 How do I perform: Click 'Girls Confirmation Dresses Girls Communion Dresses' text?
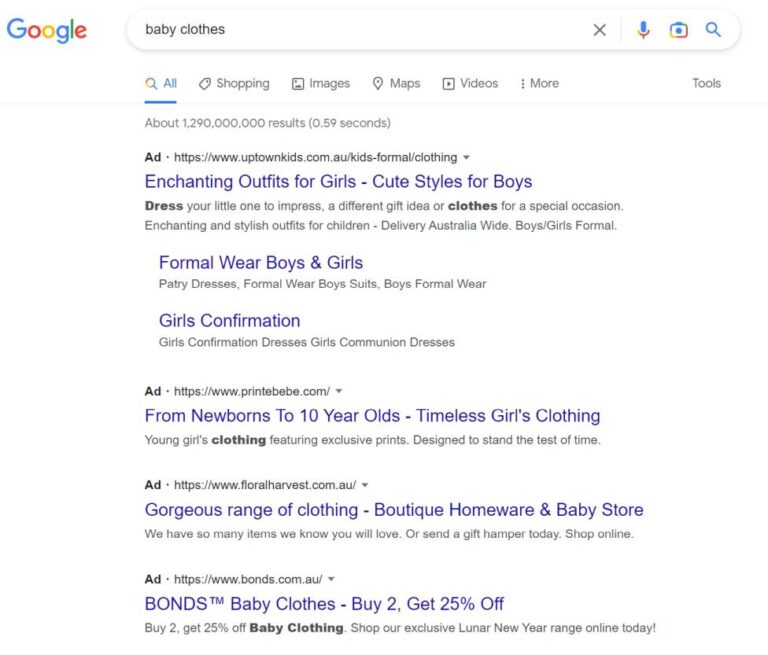tap(307, 342)
